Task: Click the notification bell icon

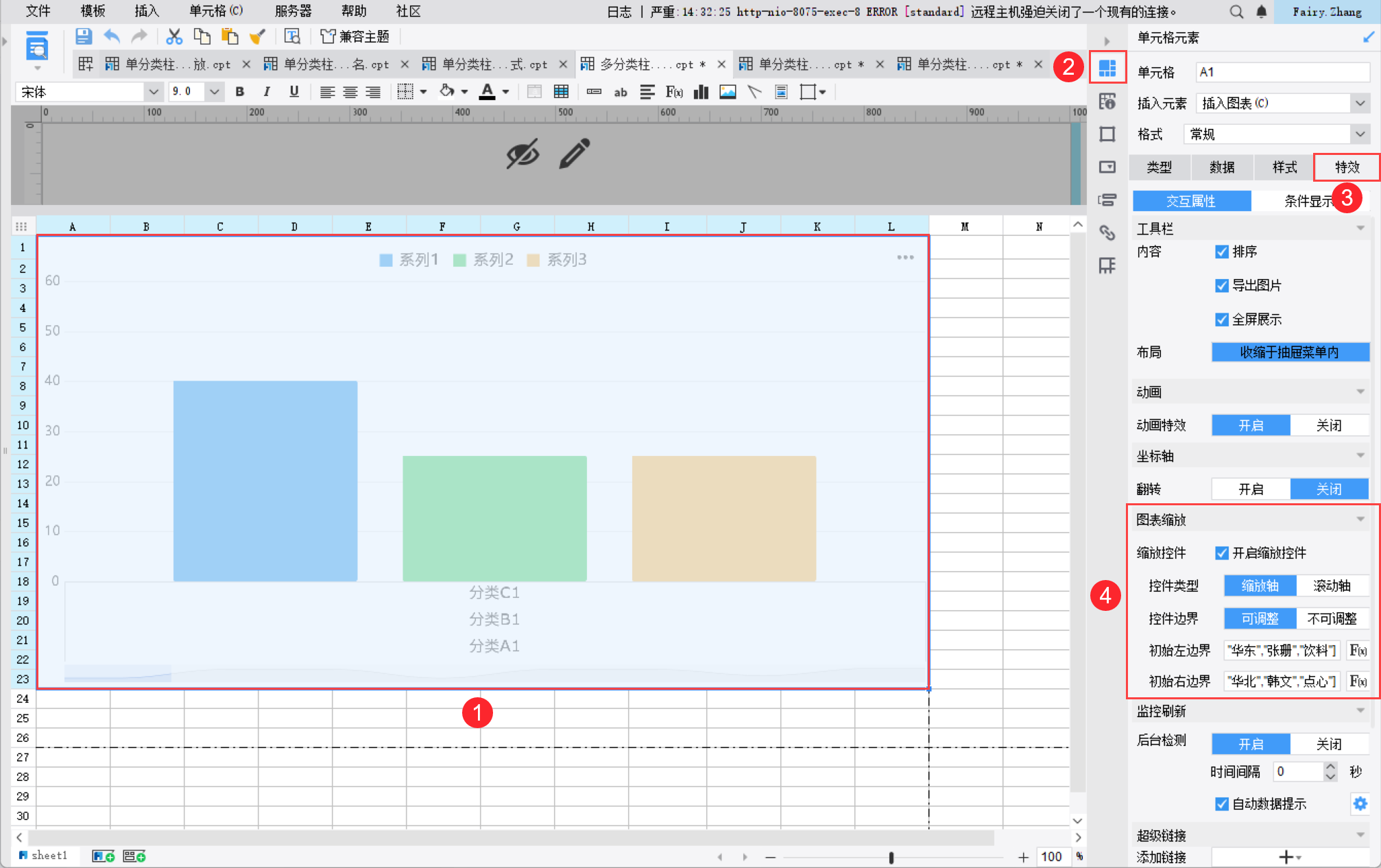Action: [1261, 12]
